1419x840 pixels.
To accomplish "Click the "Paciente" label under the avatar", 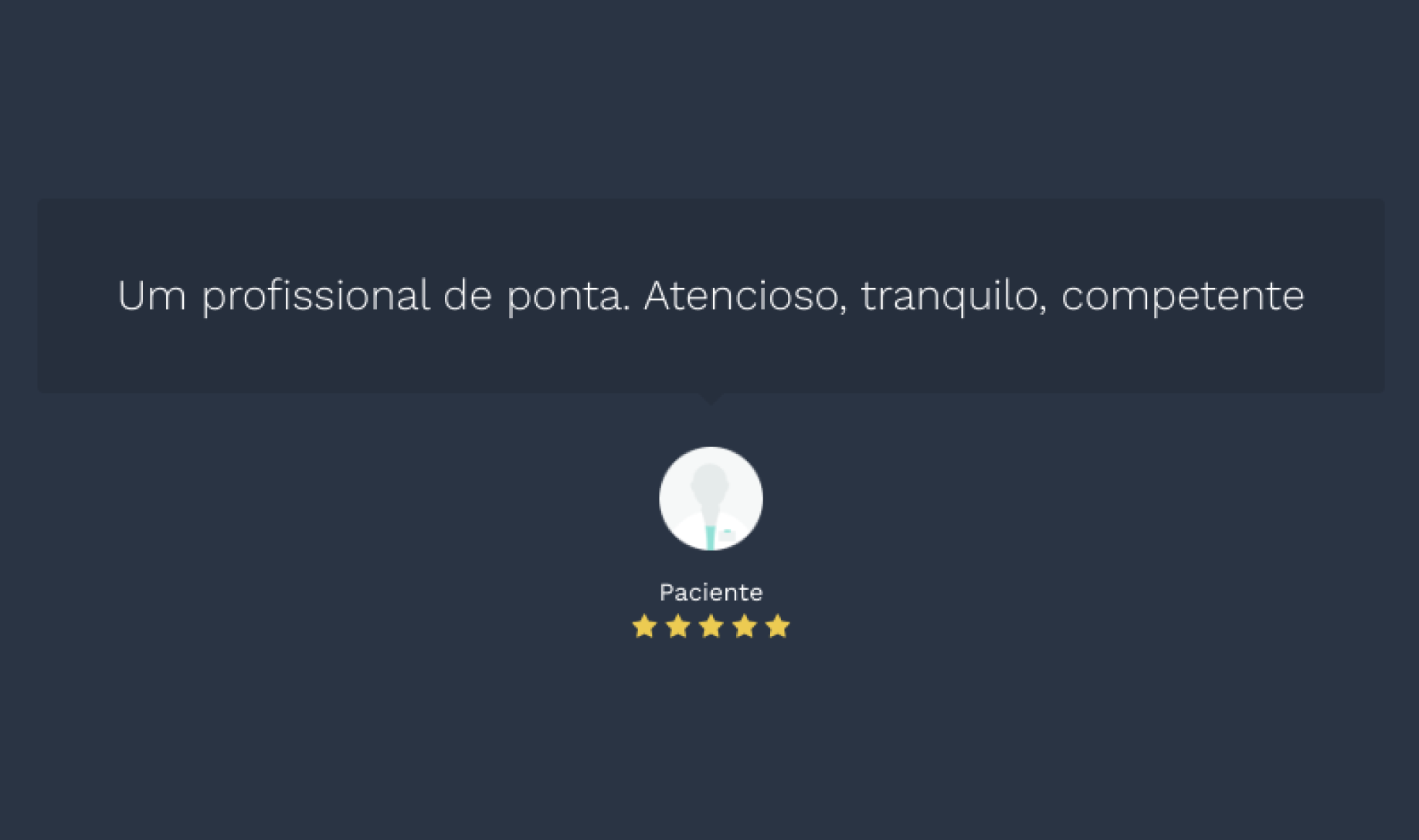I will (x=711, y=592).
